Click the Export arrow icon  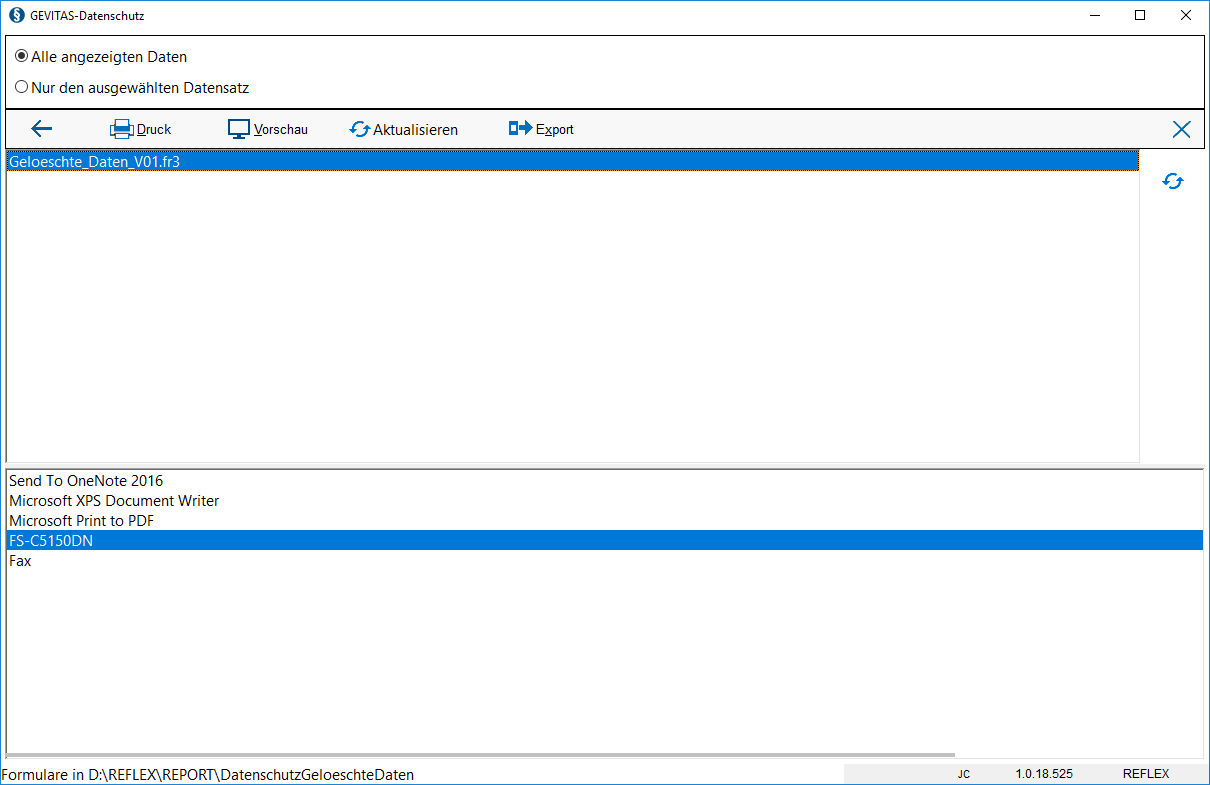click(521, 128)
